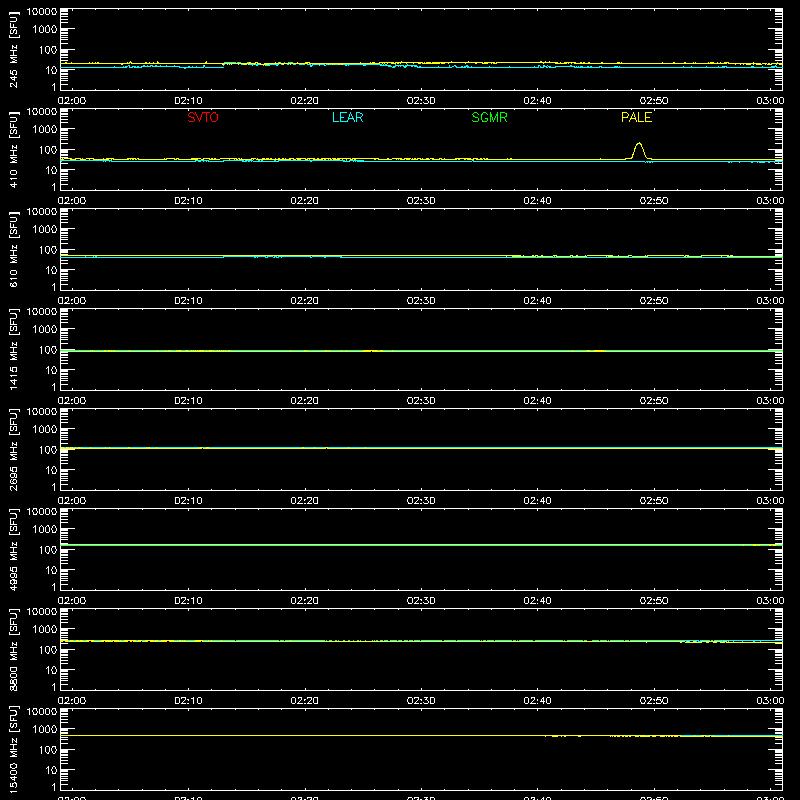
Task: Click the 15400 MHz [SFU] axis title
Action: point(13,749)
